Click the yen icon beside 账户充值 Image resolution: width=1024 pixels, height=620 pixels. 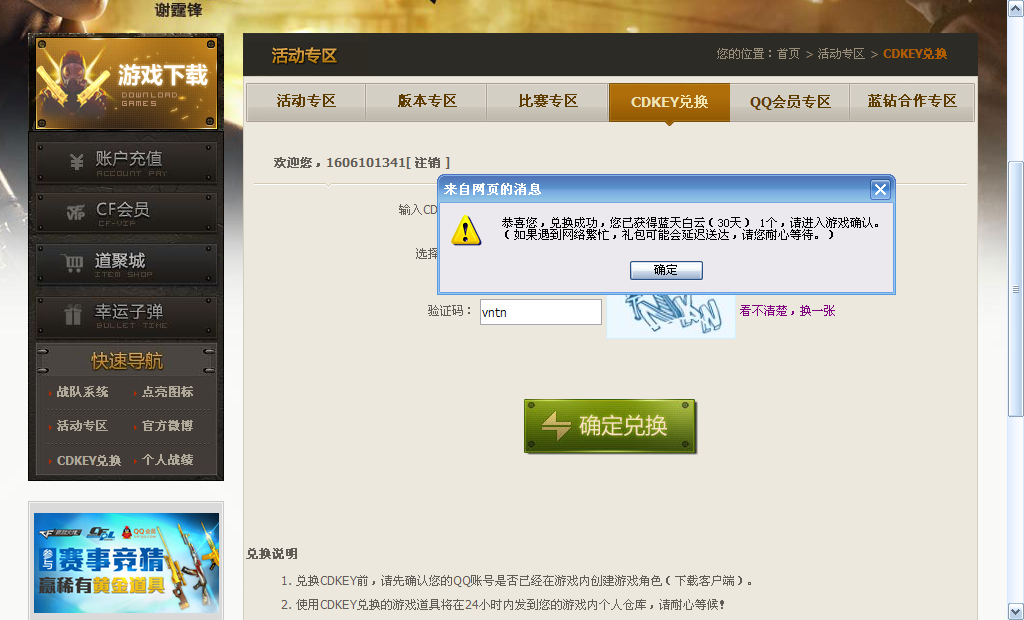[76, 161]
